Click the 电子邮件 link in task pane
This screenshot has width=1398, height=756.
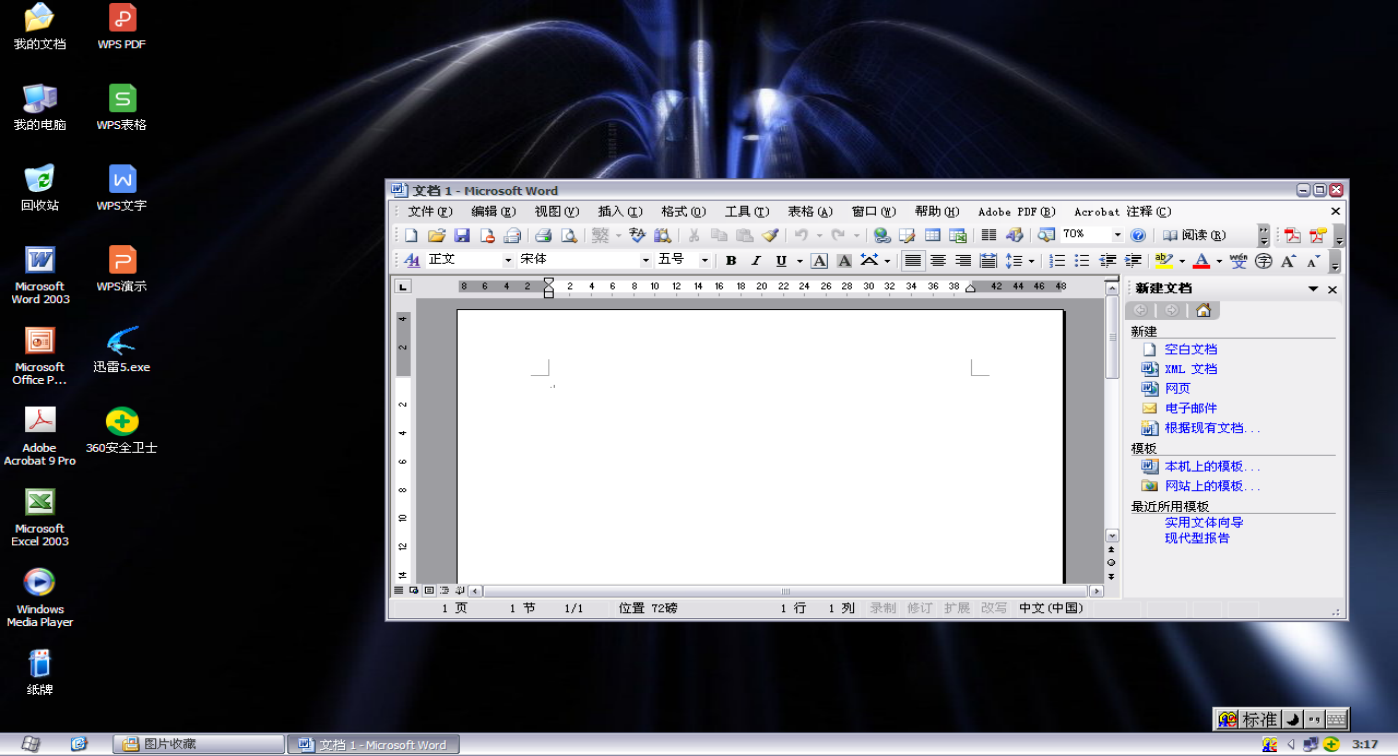1190,408
